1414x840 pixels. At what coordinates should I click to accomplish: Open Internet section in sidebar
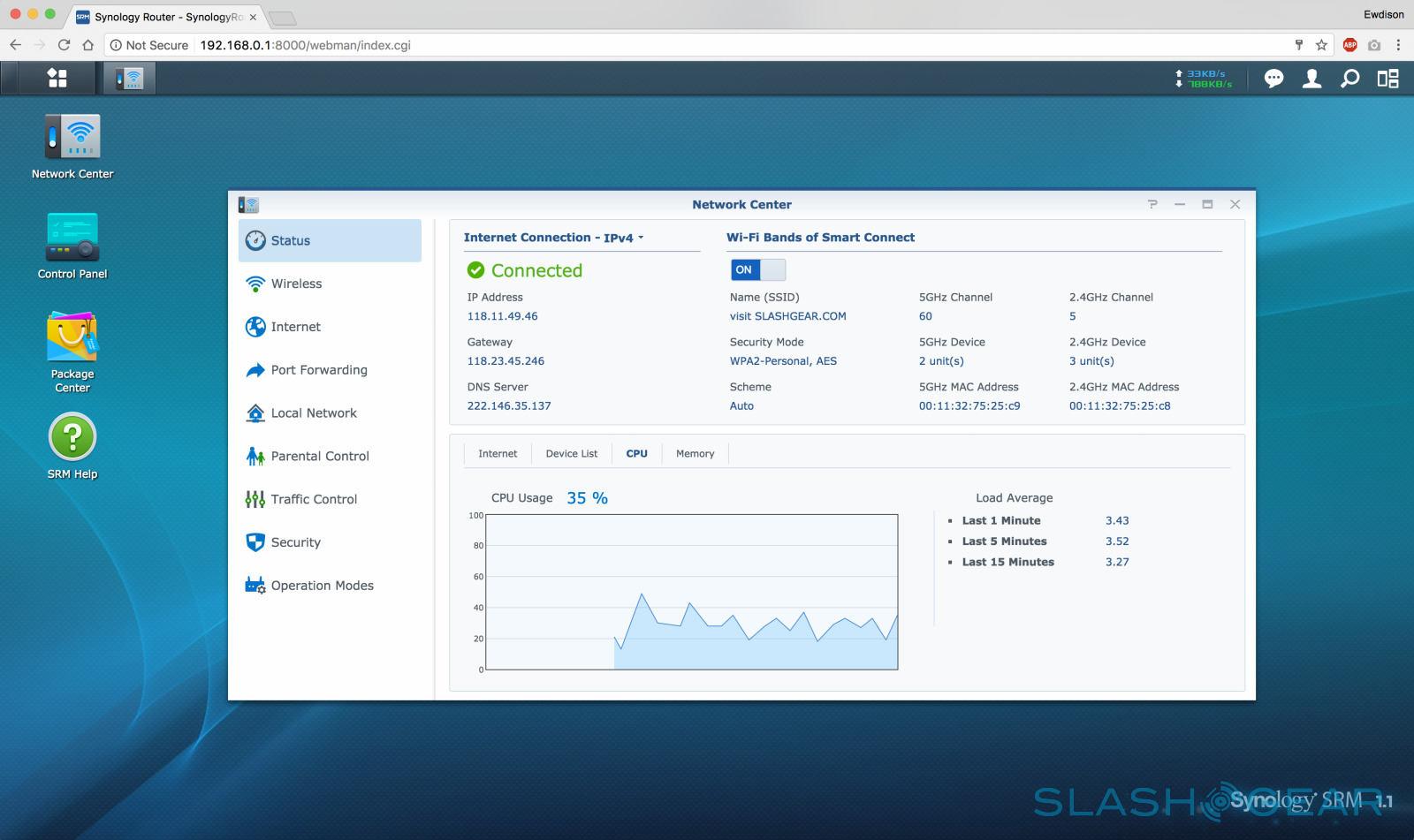coord(330,327)
